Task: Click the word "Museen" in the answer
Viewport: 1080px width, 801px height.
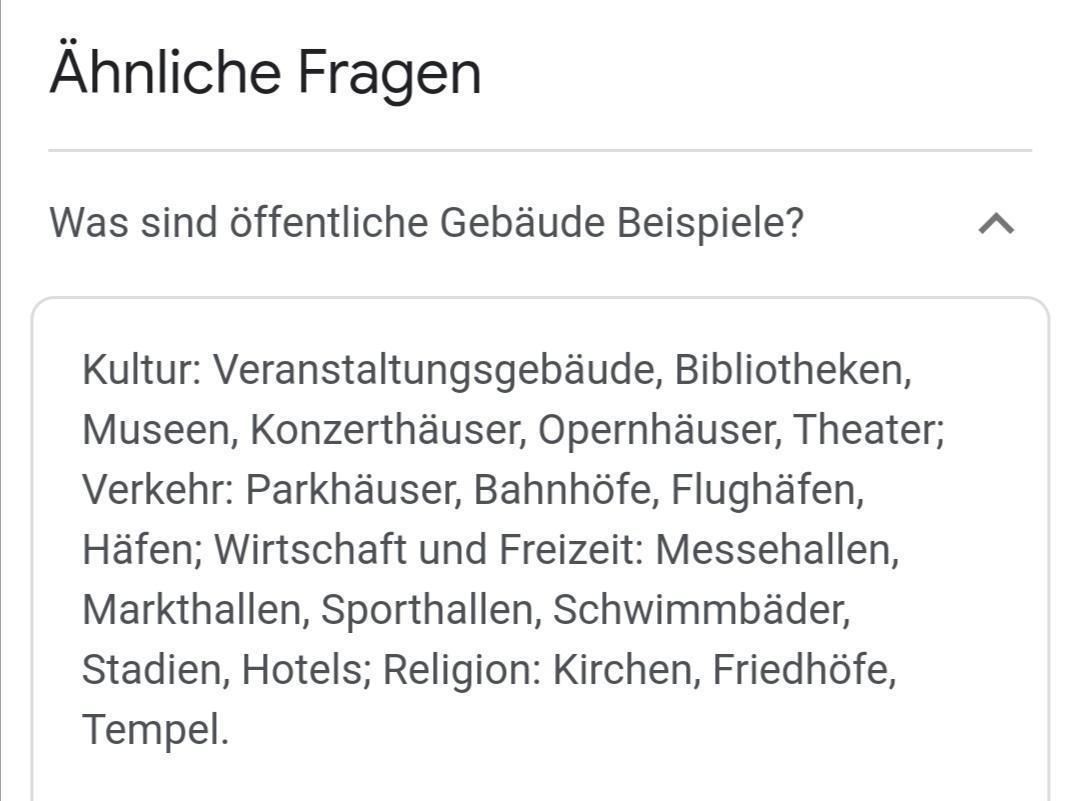Action: (x=155, y=430)
